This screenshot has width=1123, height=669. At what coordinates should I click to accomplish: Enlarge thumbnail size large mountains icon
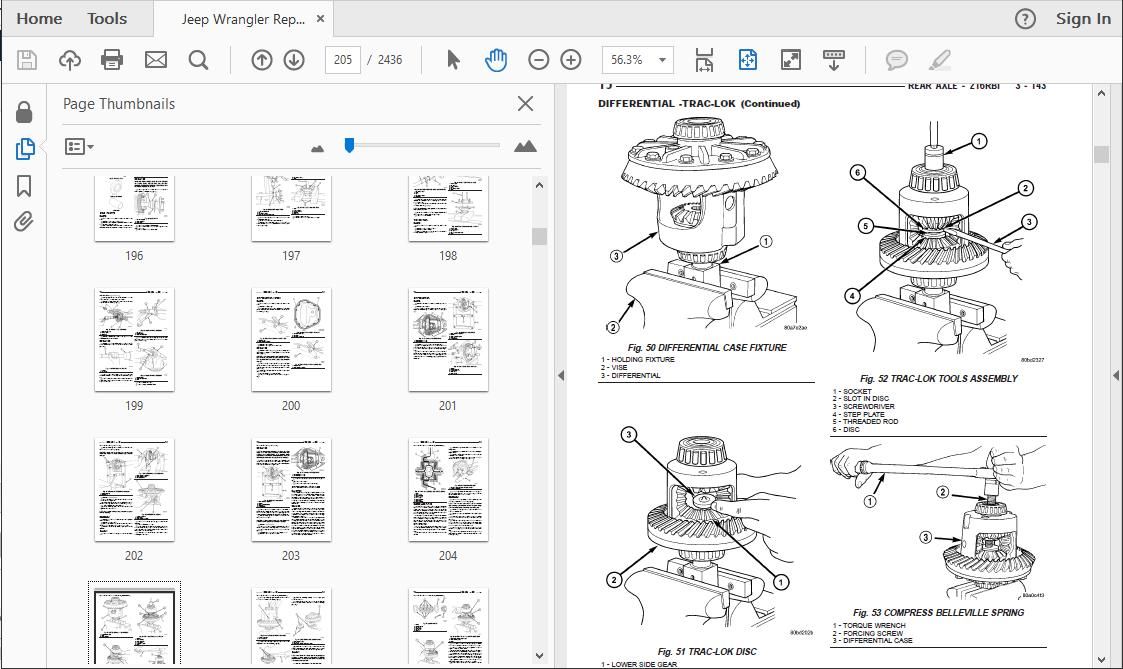(x=525, y=146)
